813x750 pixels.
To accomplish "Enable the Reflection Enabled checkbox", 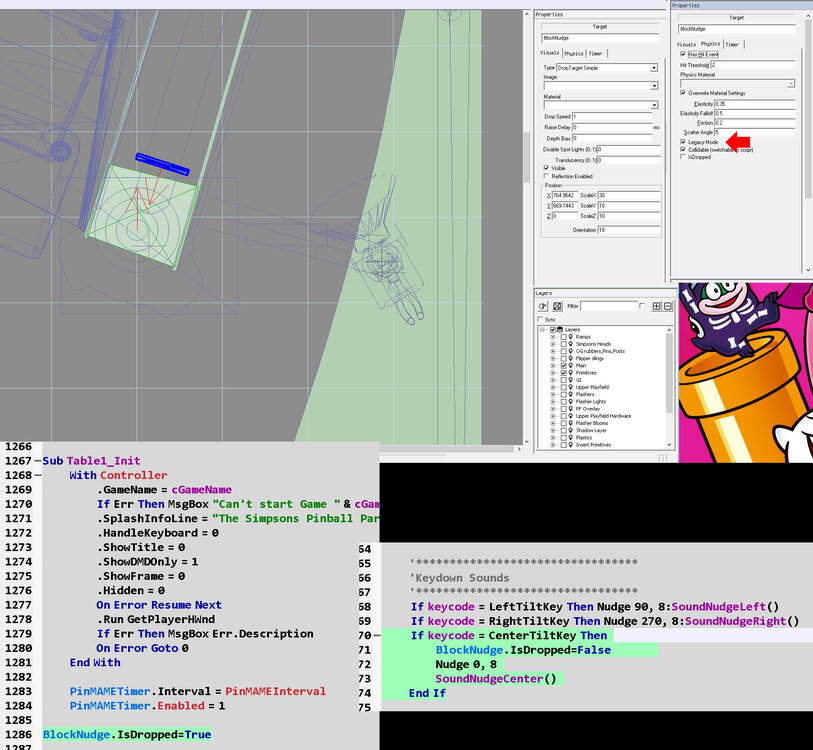I will pos(546,176).
